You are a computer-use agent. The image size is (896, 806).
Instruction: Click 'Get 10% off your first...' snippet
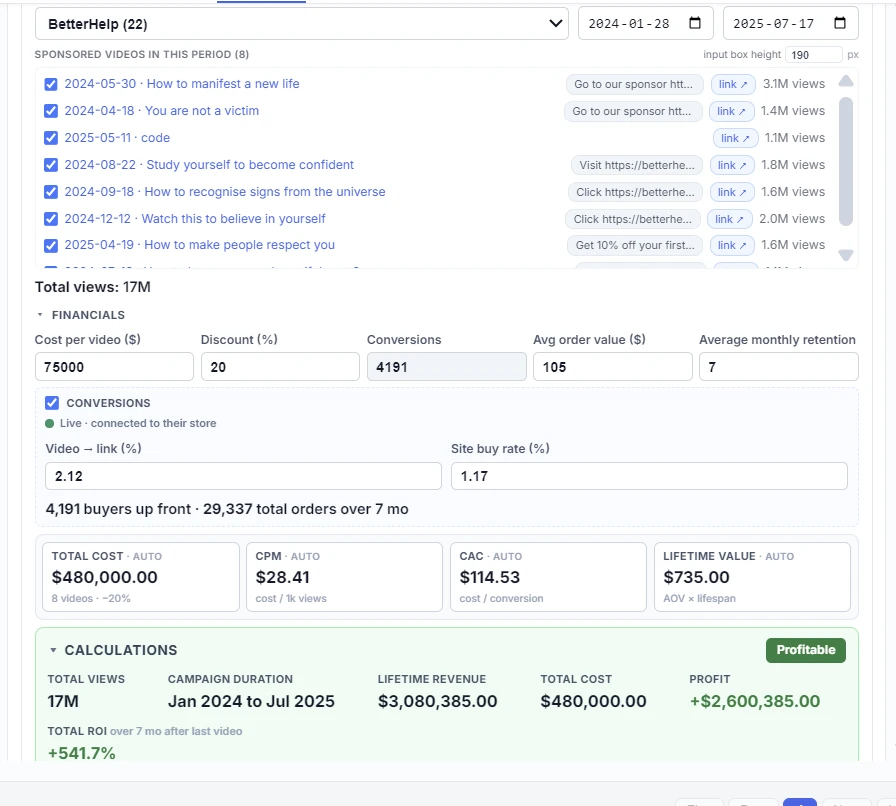click(x=635, y=245)
